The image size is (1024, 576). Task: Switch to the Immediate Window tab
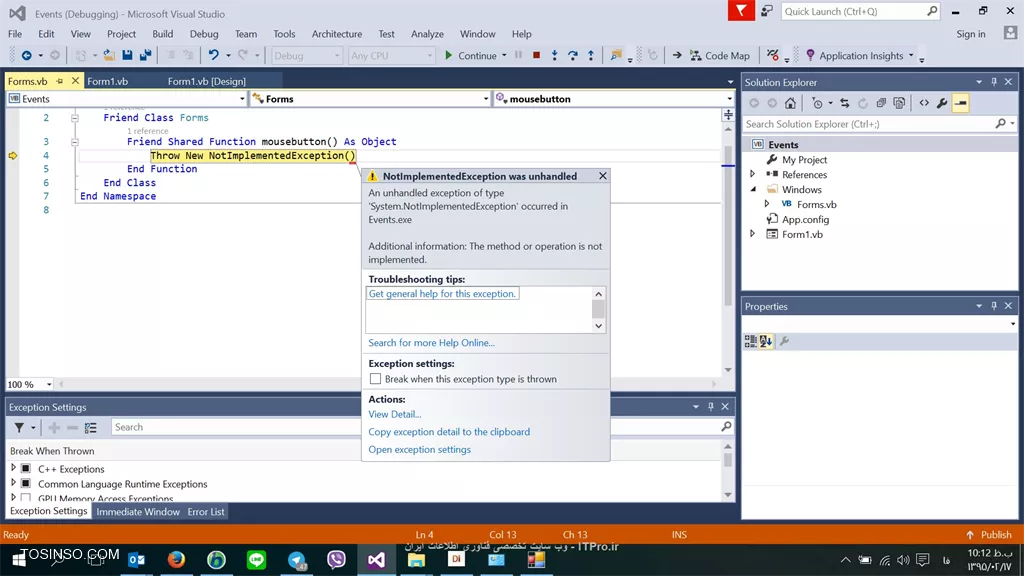coord(138,512)
